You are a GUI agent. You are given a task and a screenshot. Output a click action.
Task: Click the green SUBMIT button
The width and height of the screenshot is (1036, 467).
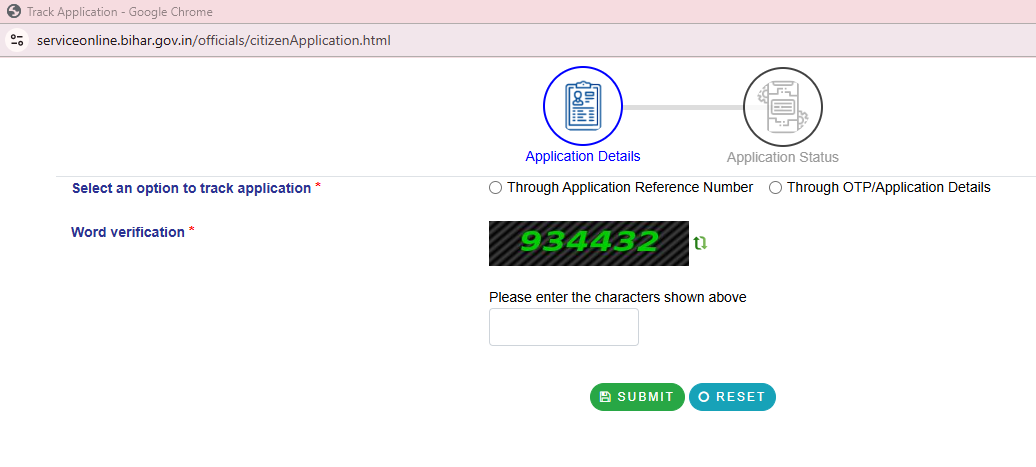[637, 397]
